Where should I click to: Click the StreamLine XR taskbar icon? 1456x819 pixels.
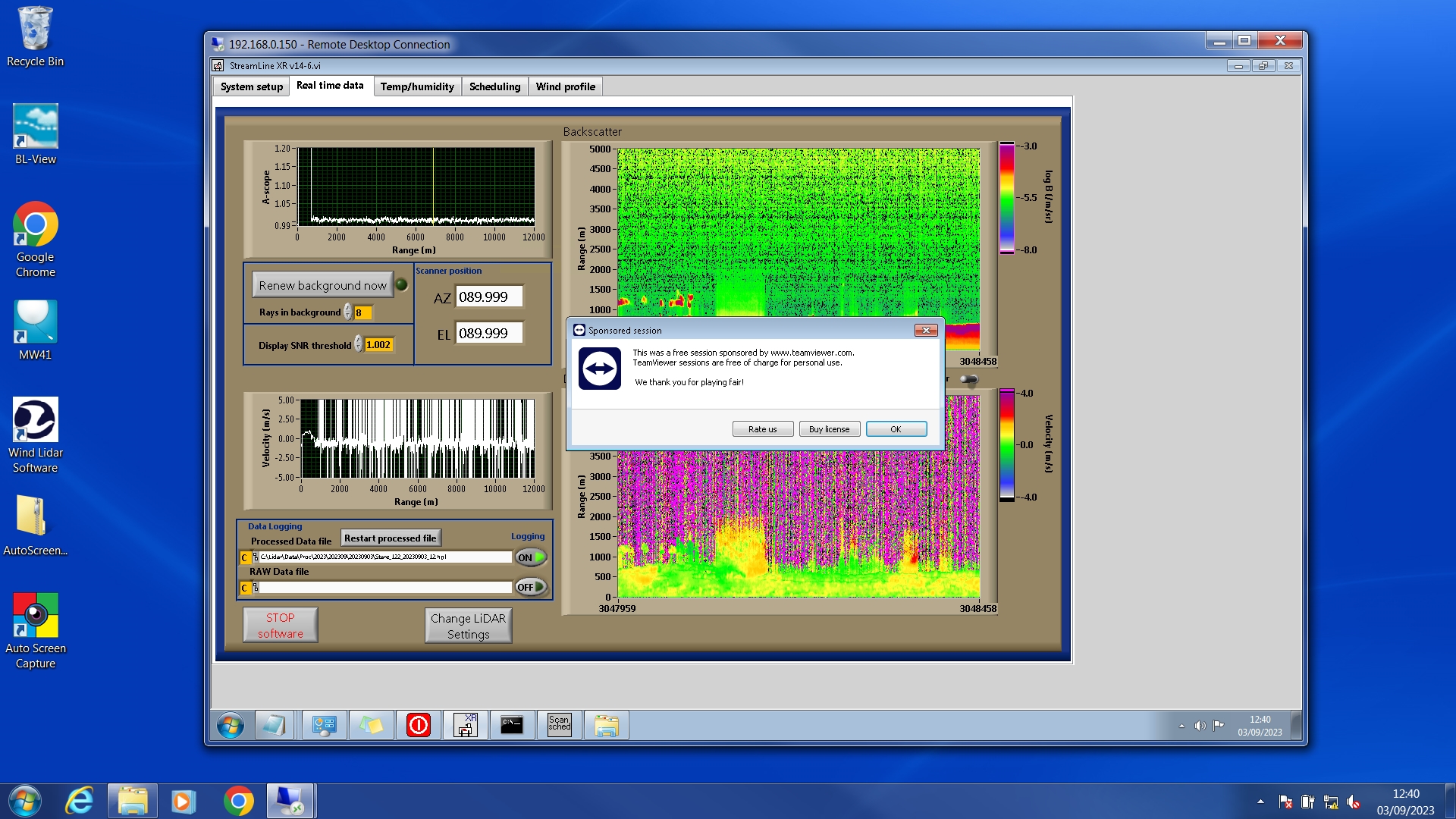[x=465, y=725]
